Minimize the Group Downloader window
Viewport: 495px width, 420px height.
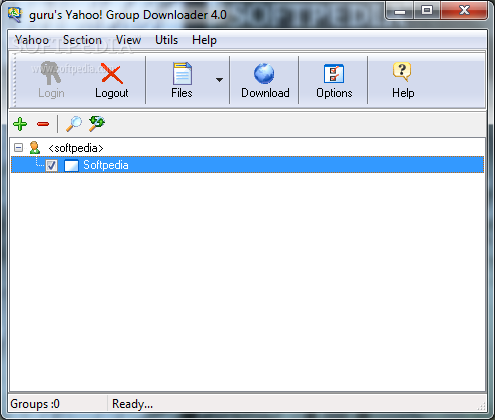click(400, 11)
